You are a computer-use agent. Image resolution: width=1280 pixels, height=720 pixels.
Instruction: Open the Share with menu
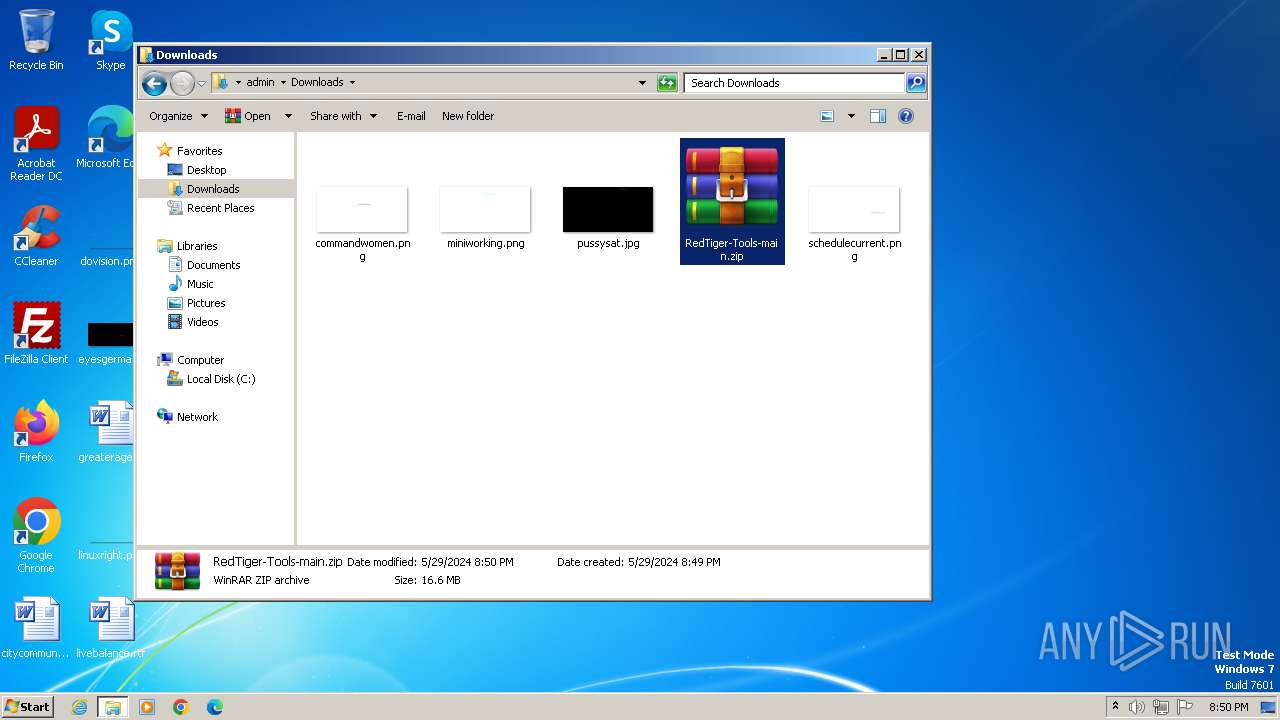(343, 116)
